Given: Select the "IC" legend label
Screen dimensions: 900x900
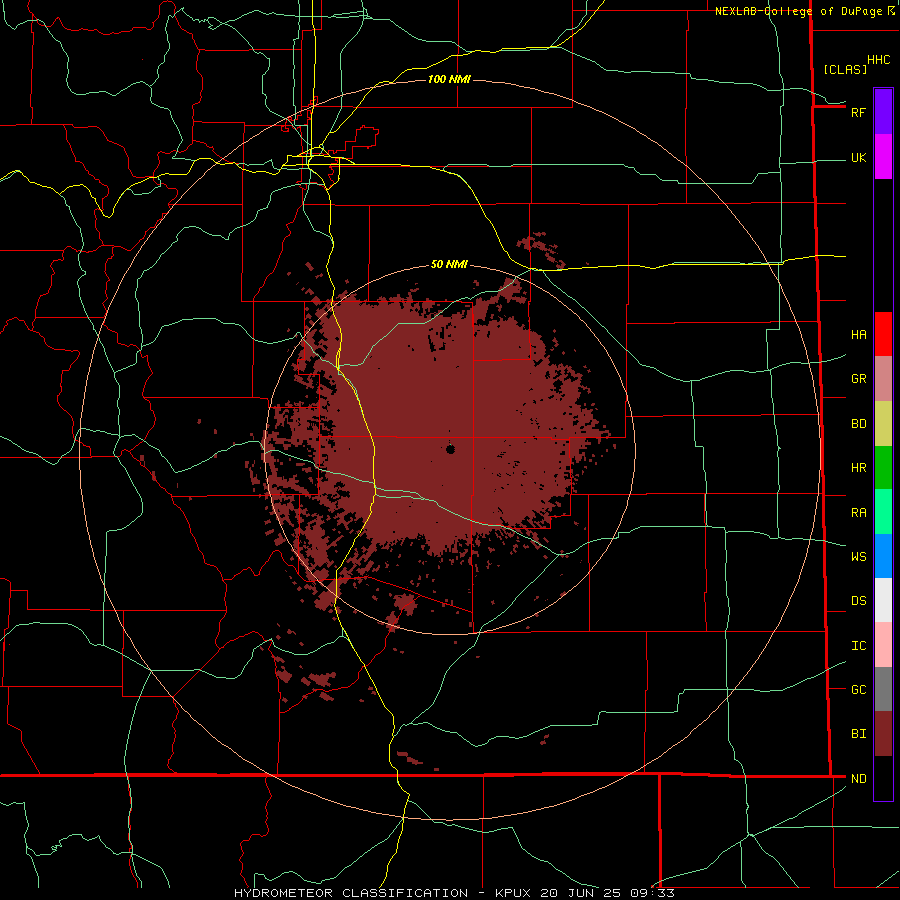Looking at the screenshot, I should point(858,646).
